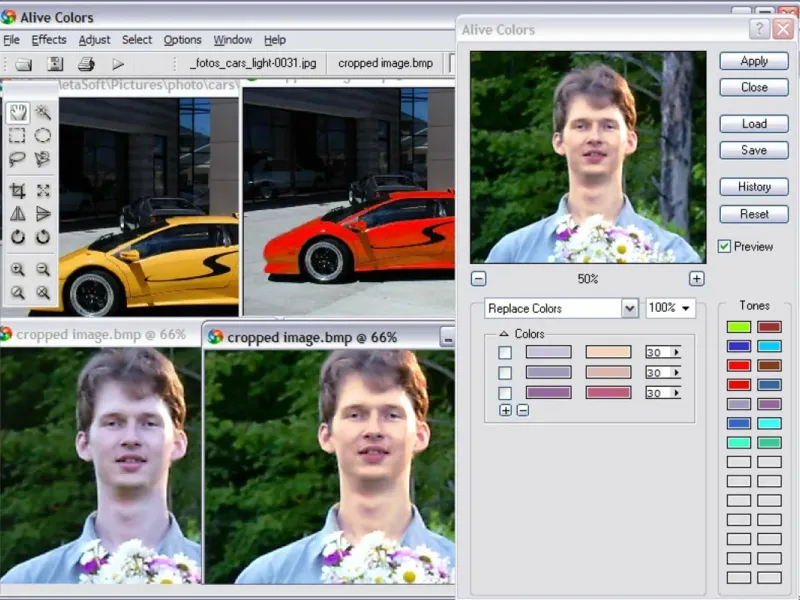Select the Magic Wand tool
Screen dimensions: 800x600
pos(43,112)
